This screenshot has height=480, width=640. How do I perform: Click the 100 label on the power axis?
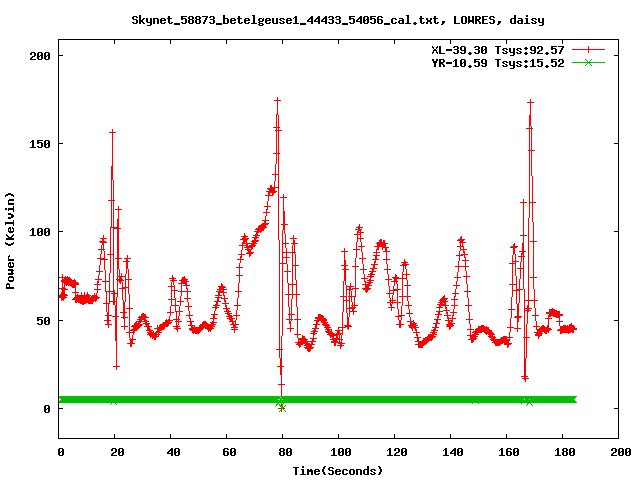pyautogui.click(x=40, y=232)
